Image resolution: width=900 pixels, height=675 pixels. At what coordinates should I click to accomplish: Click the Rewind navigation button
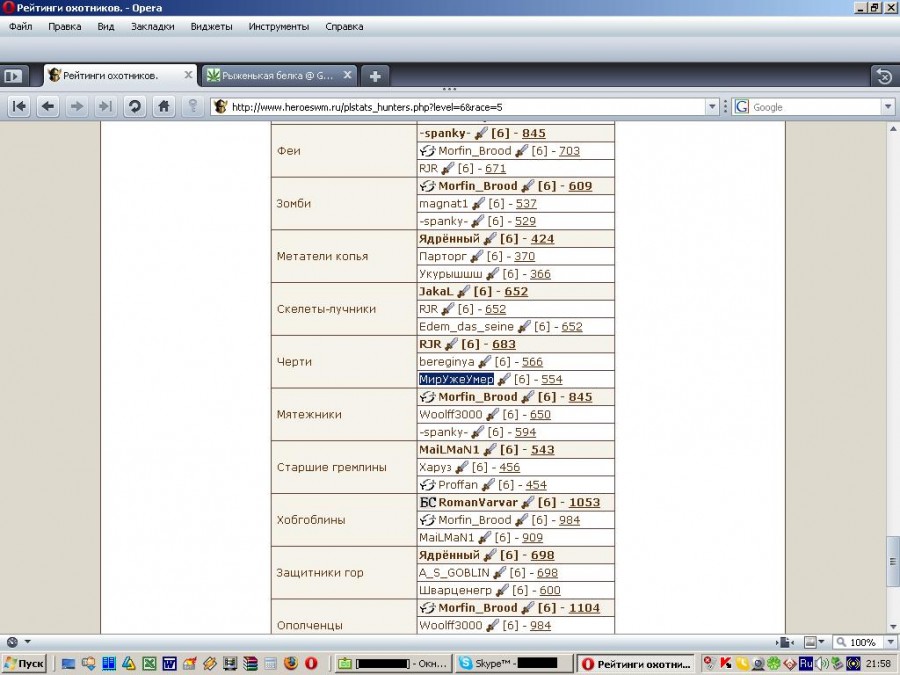tap(19, 107)
